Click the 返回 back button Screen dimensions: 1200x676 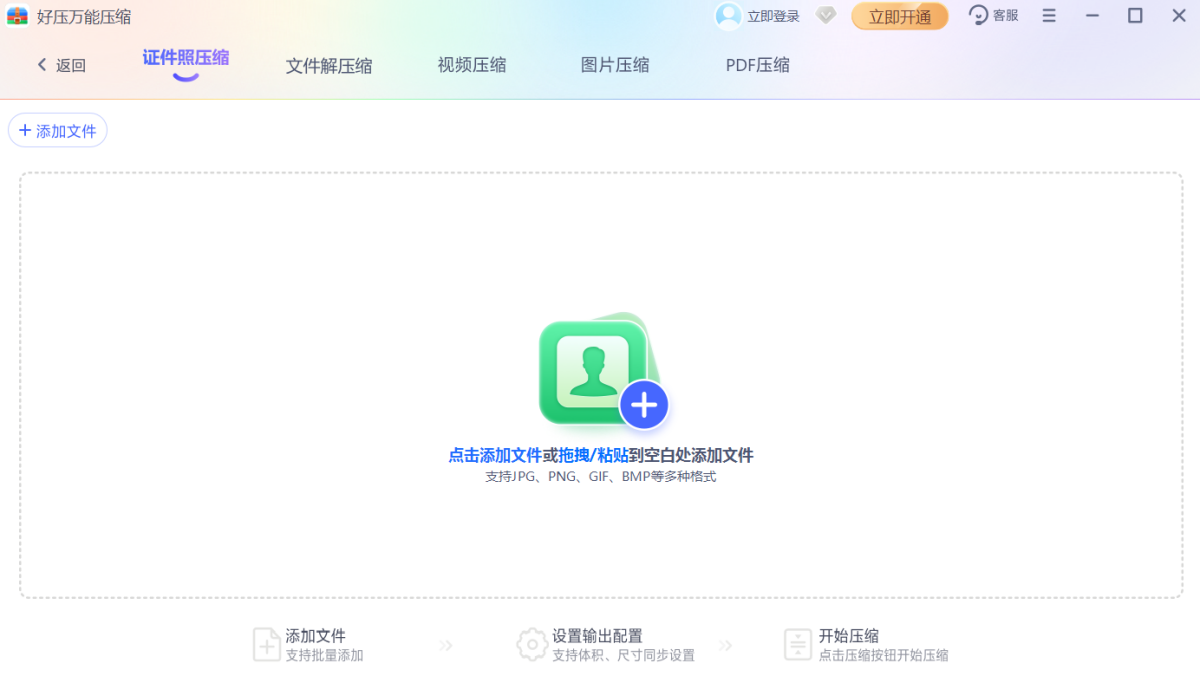pyautogui.click(x=60, y=64)
